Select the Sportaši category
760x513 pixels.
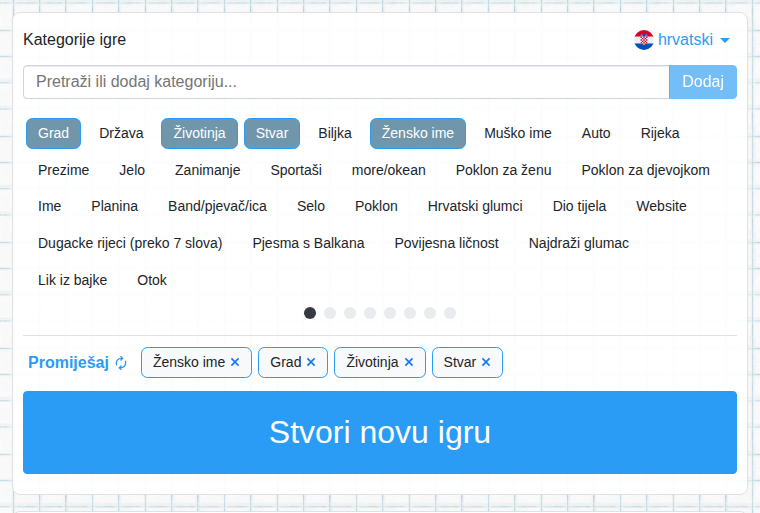point(296,170)
